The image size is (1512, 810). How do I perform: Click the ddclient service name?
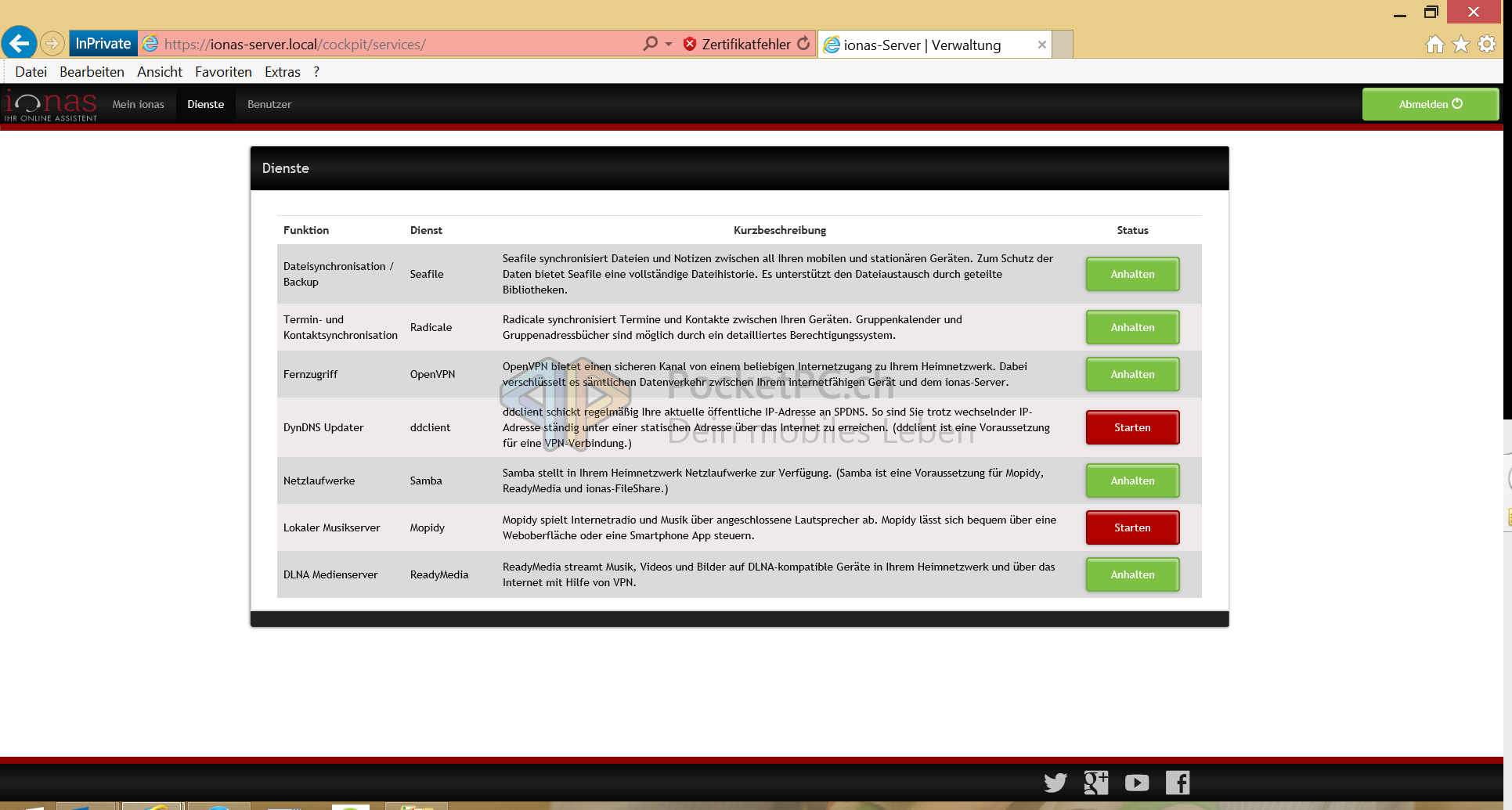click(x=430, y=427)
